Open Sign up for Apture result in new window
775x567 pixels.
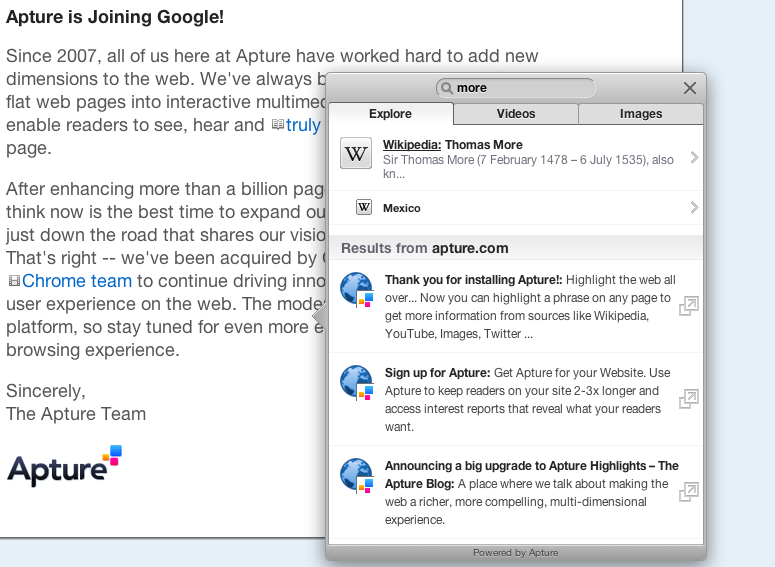pos(688,399)
